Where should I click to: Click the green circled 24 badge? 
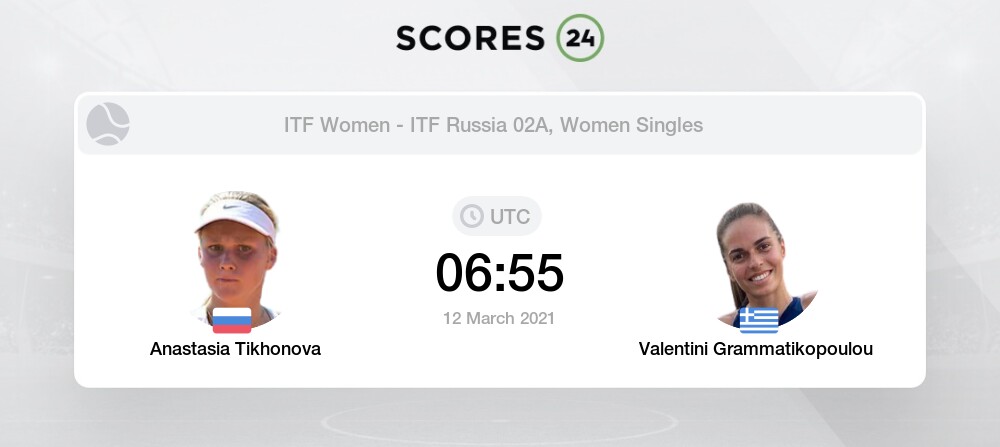pos(580,37)
